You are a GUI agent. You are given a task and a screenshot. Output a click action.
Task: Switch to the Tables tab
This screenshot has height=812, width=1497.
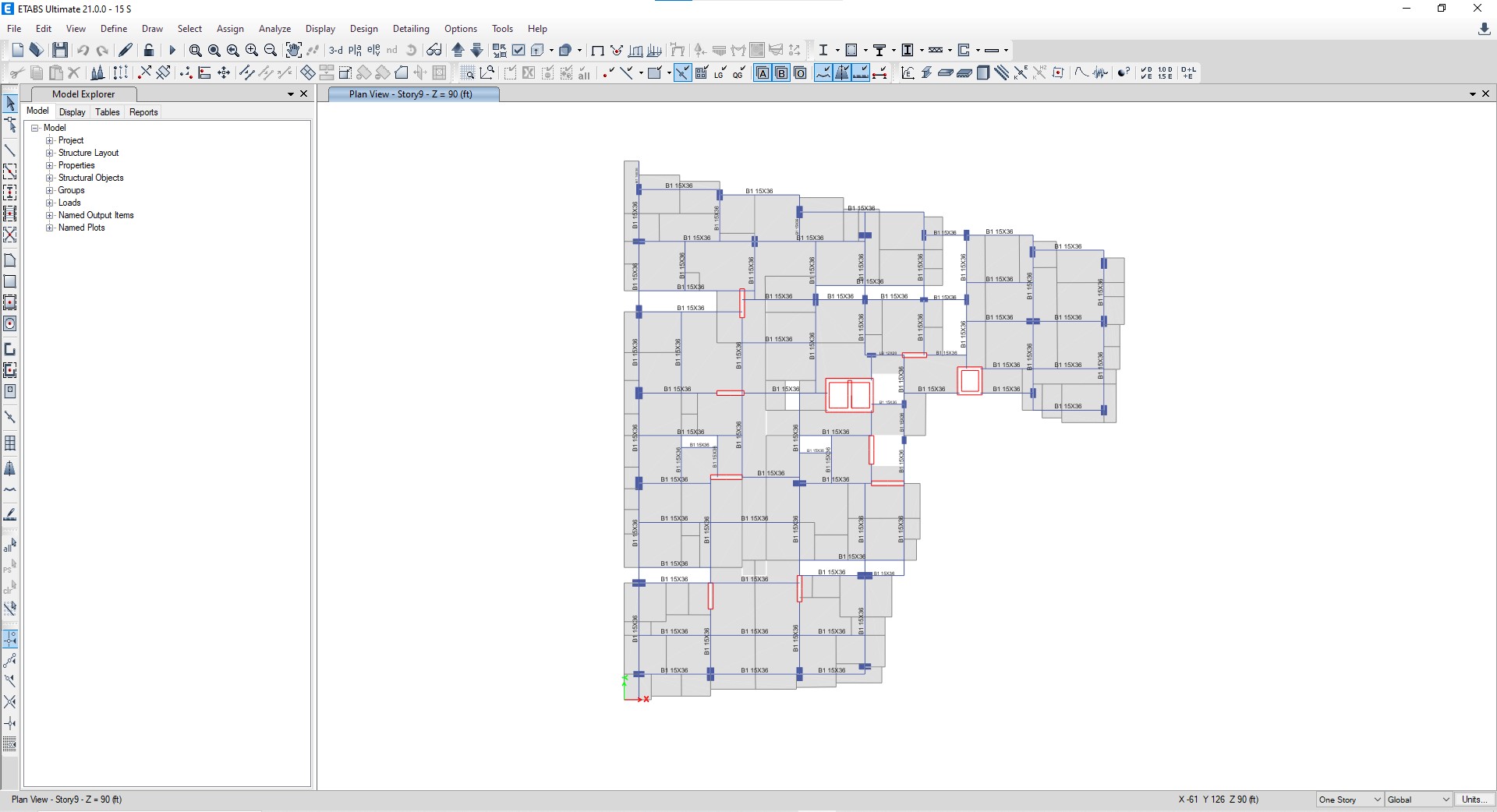[x=108, y=112]
